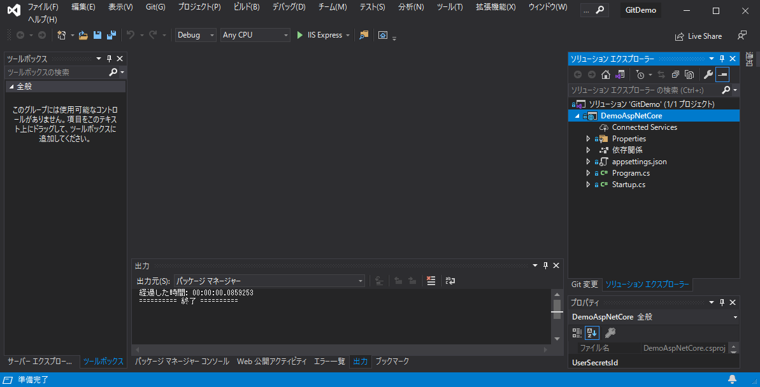Click the browser link screen icon
The width and height of the screenshot is (760, 387).
click(383, 35)
